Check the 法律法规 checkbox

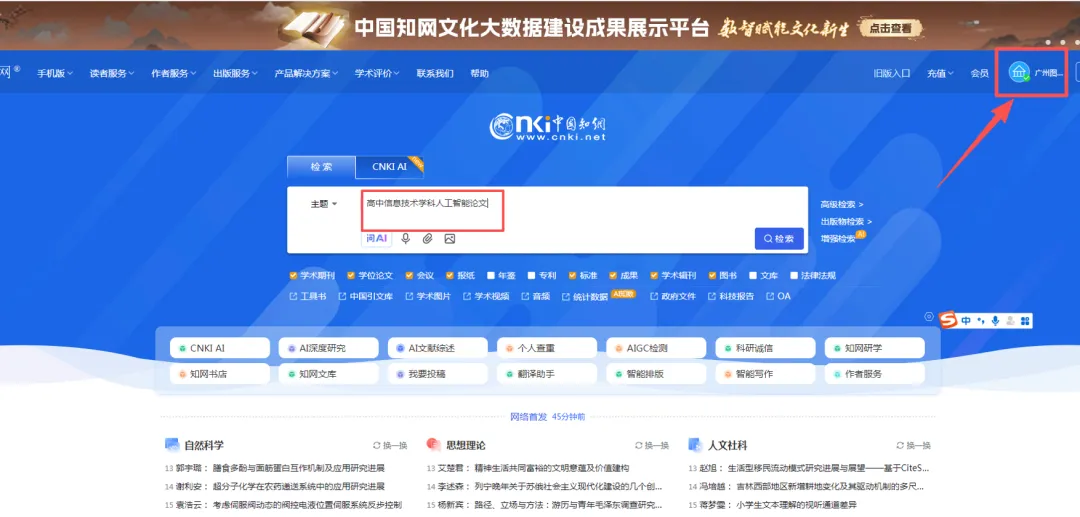(794, 275)
